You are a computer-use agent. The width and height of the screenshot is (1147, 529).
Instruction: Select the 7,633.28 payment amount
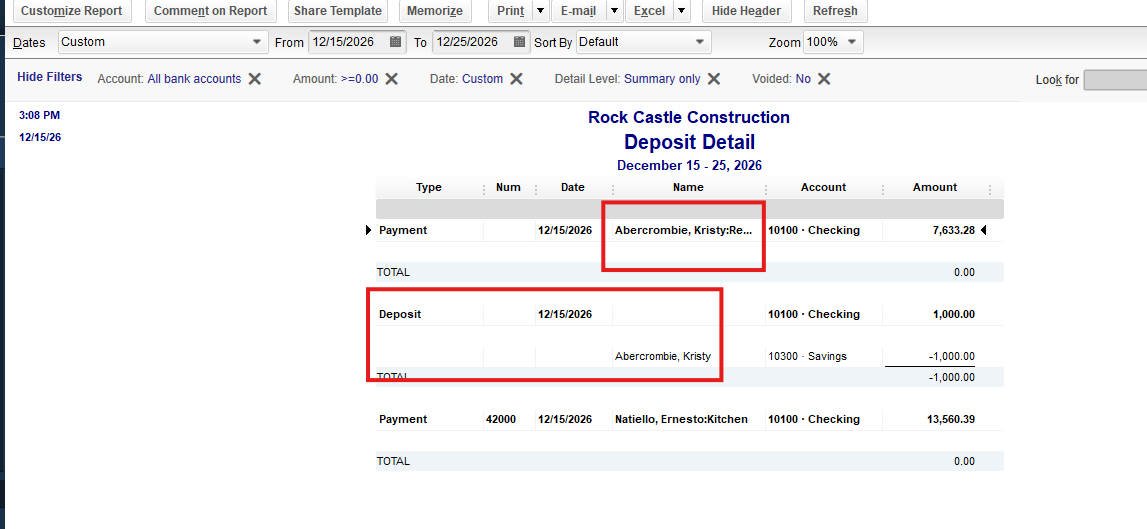point(953,230)
